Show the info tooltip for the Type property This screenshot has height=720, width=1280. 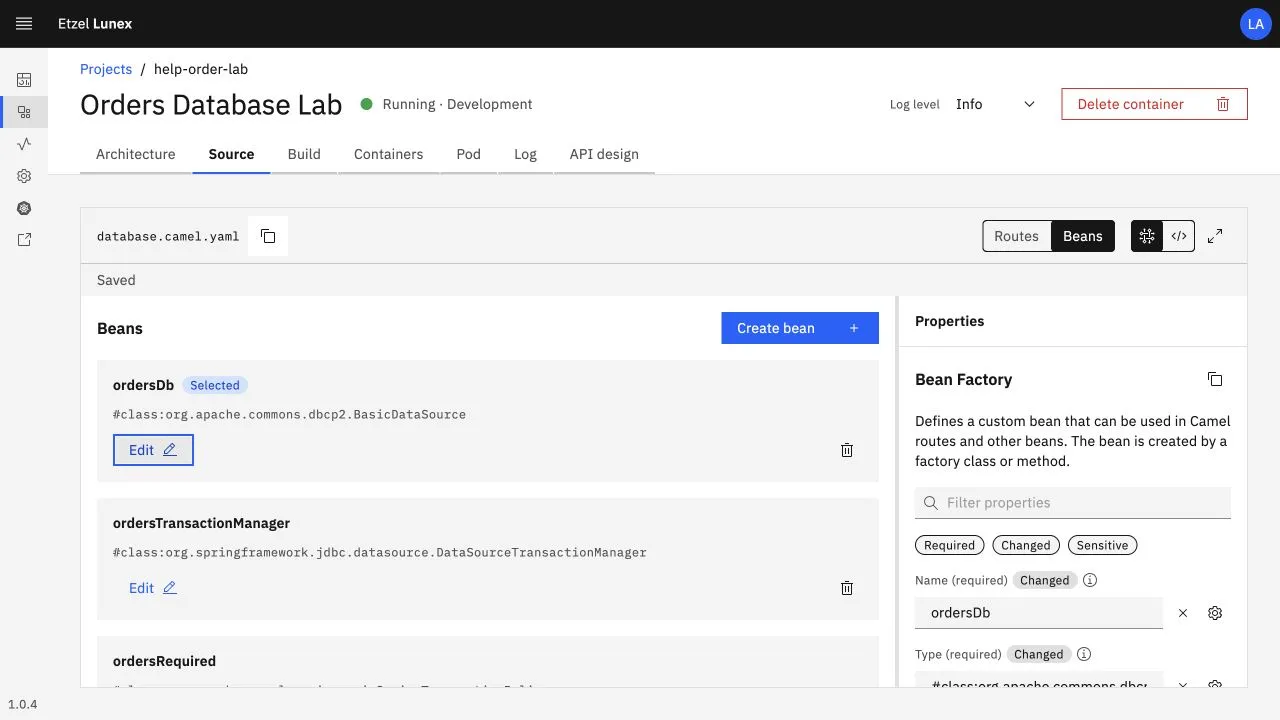[1084, 654]
